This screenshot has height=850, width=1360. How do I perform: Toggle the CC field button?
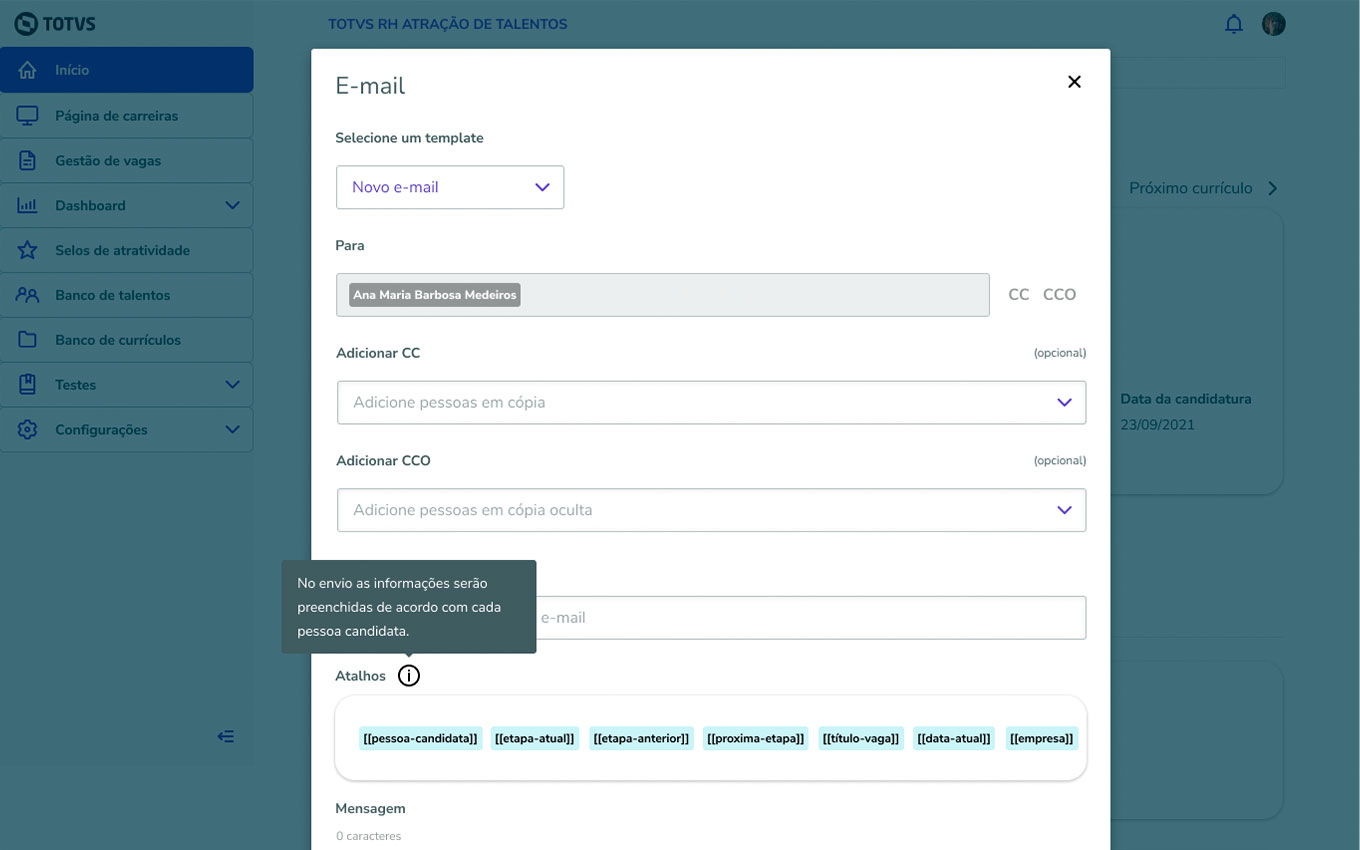1018,295
